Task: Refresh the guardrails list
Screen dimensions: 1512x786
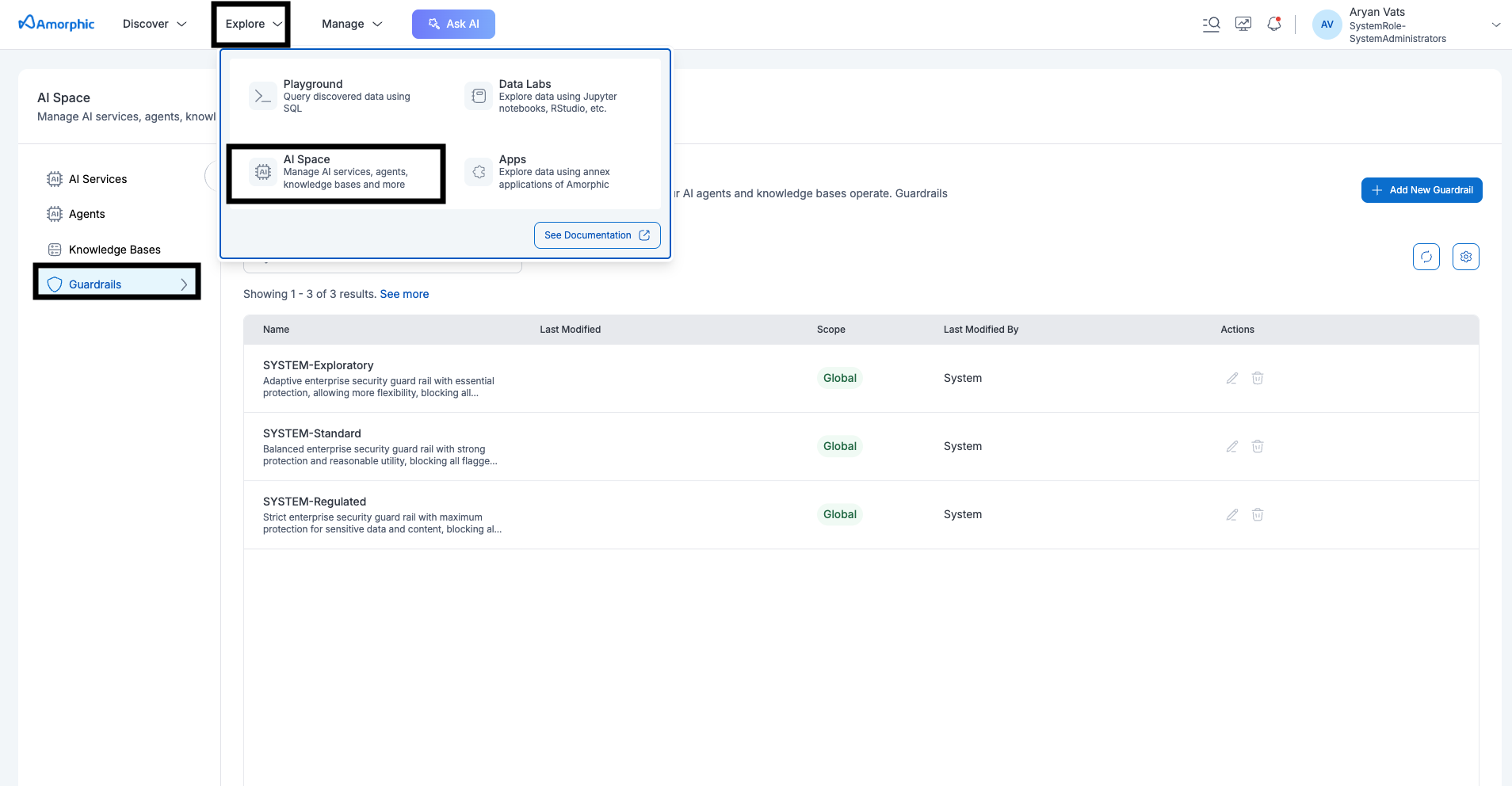Action: click(x=1426, y=257)
